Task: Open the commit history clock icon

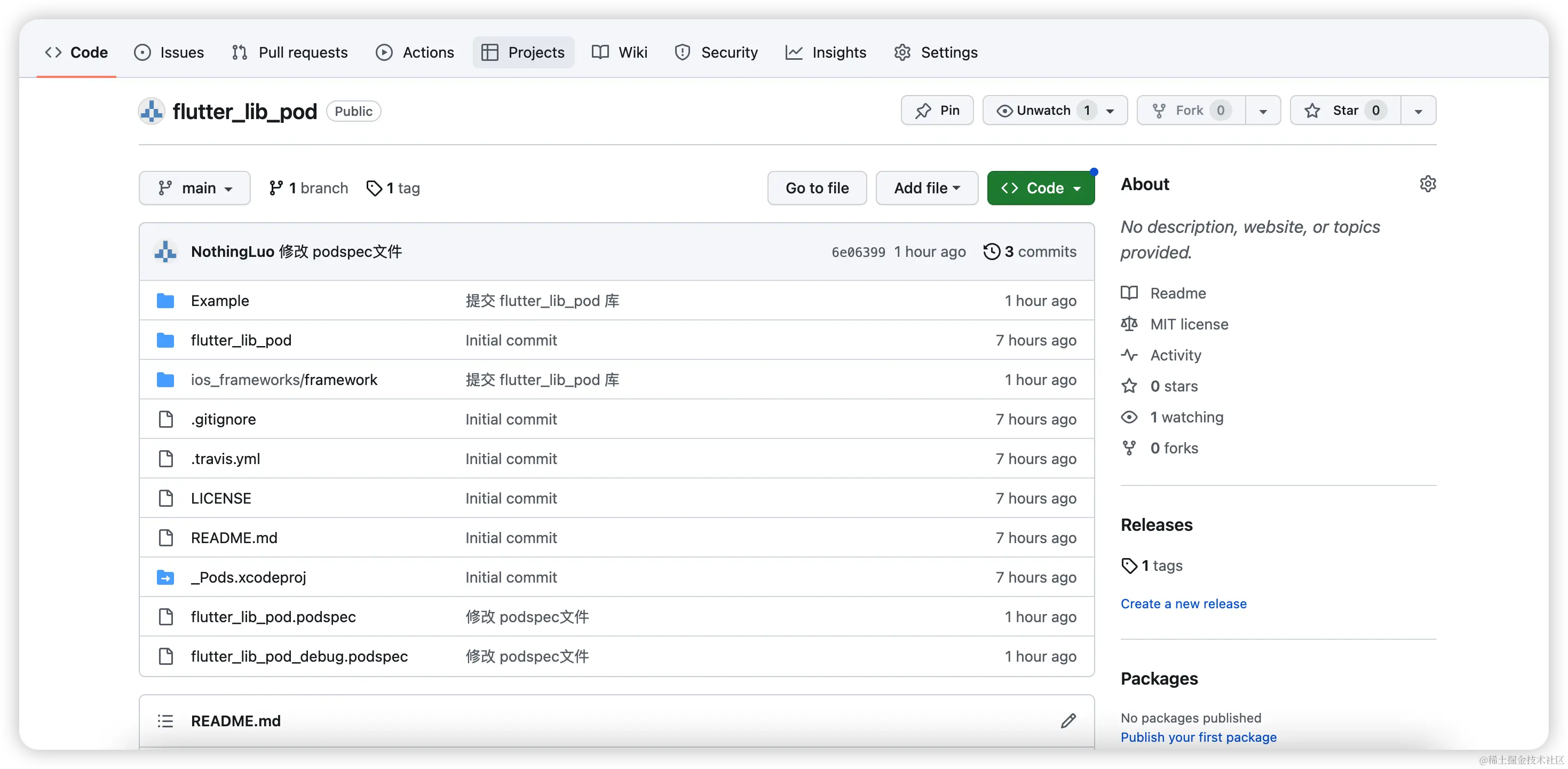Action: click(x=992, y=252)
